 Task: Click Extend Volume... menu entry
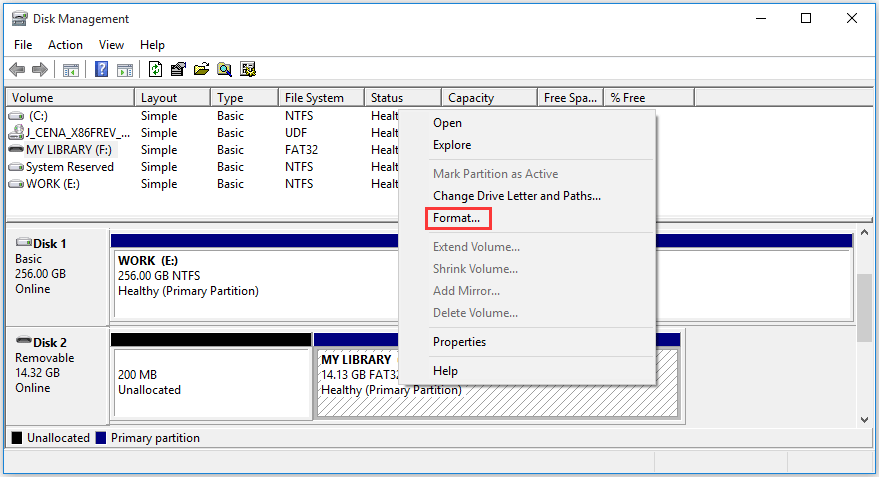click(527, 247)
